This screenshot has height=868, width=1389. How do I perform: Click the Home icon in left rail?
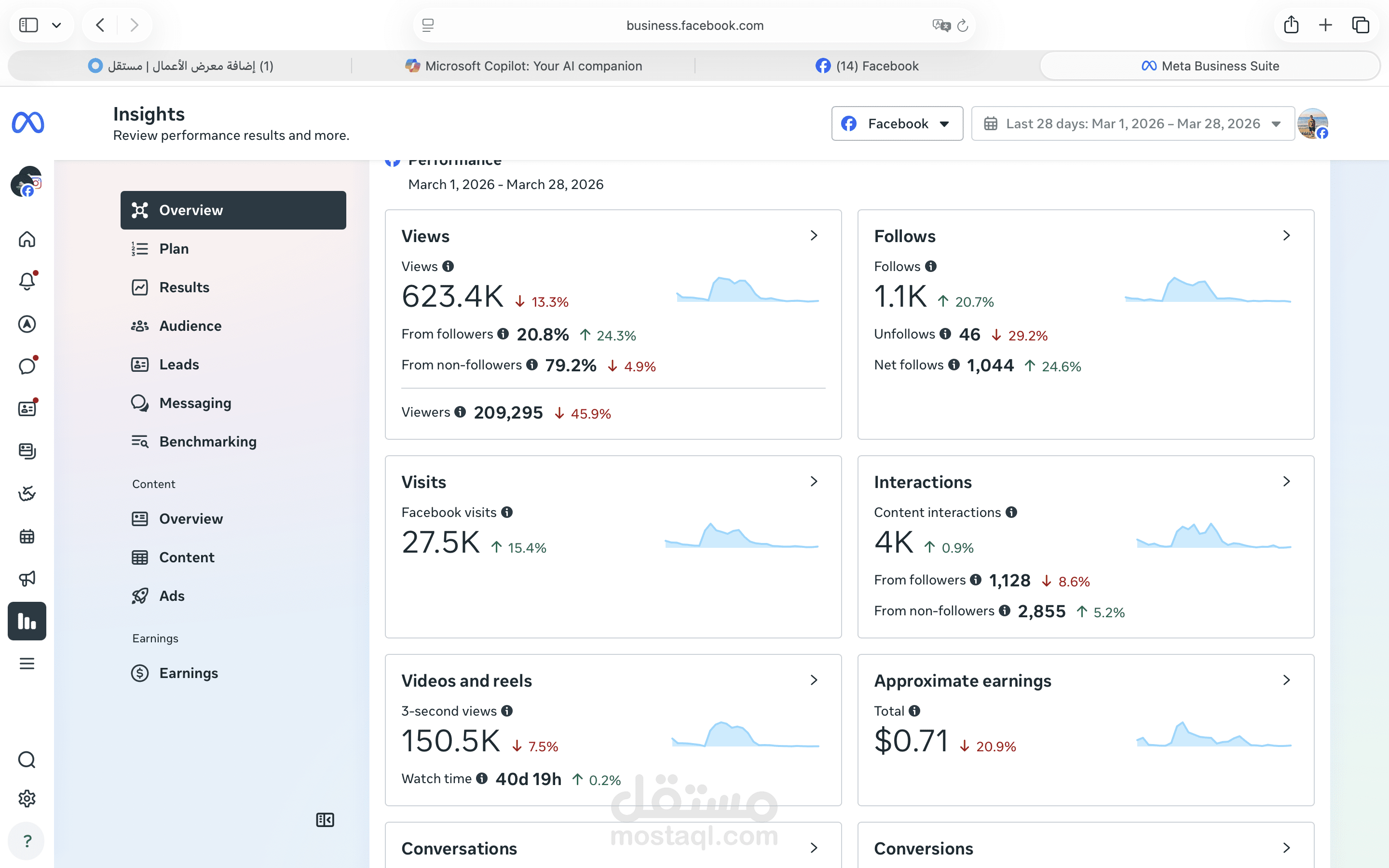[27, 239]
